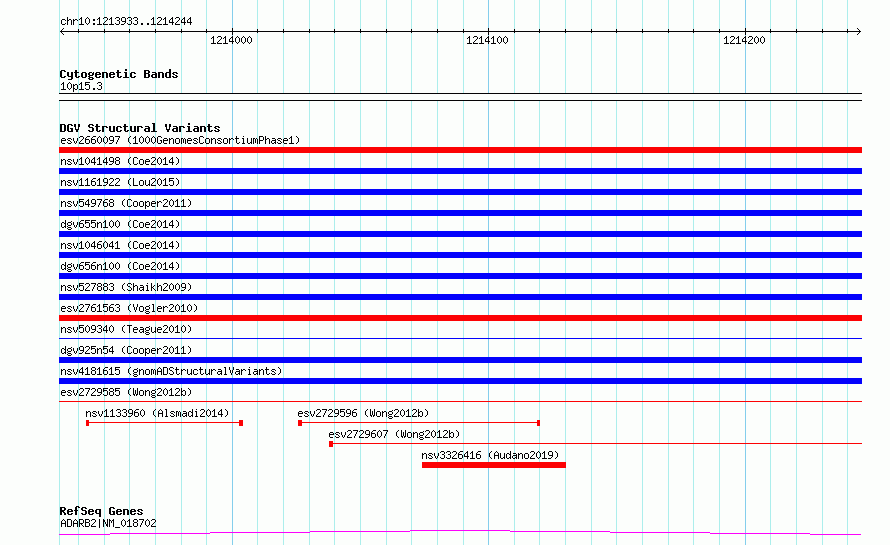Click the chr10:1213933..1214244 region label
The image size is (890, 545).
126,21
